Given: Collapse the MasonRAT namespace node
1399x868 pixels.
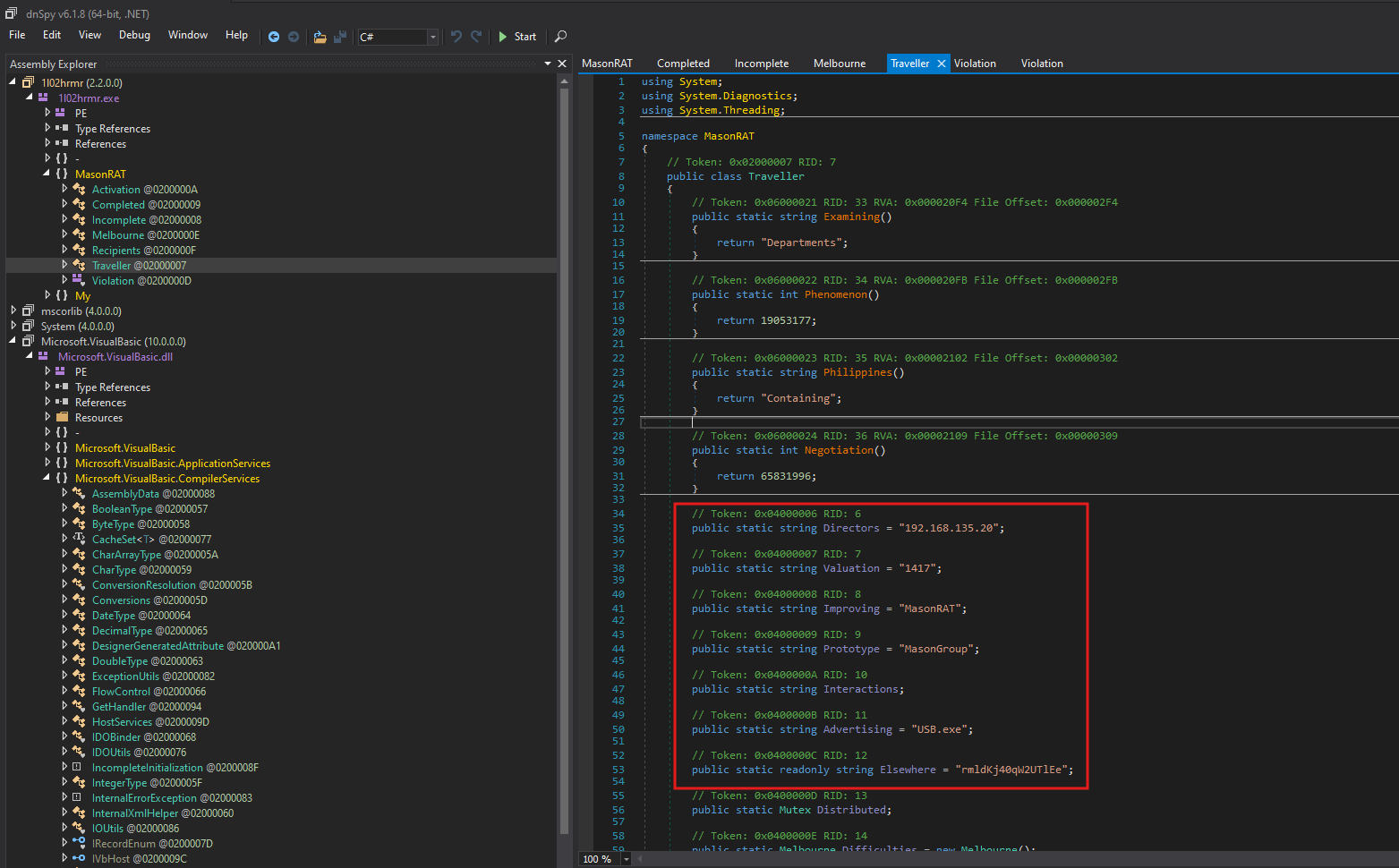Looking at the screenshot, I should pos(47,174).
